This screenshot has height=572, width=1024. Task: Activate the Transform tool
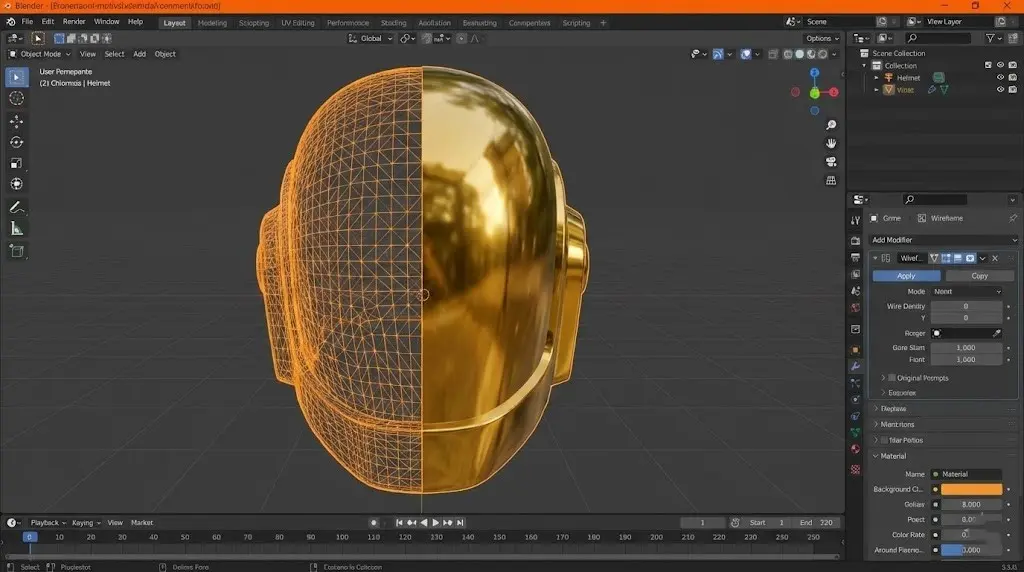click(16, 184)
